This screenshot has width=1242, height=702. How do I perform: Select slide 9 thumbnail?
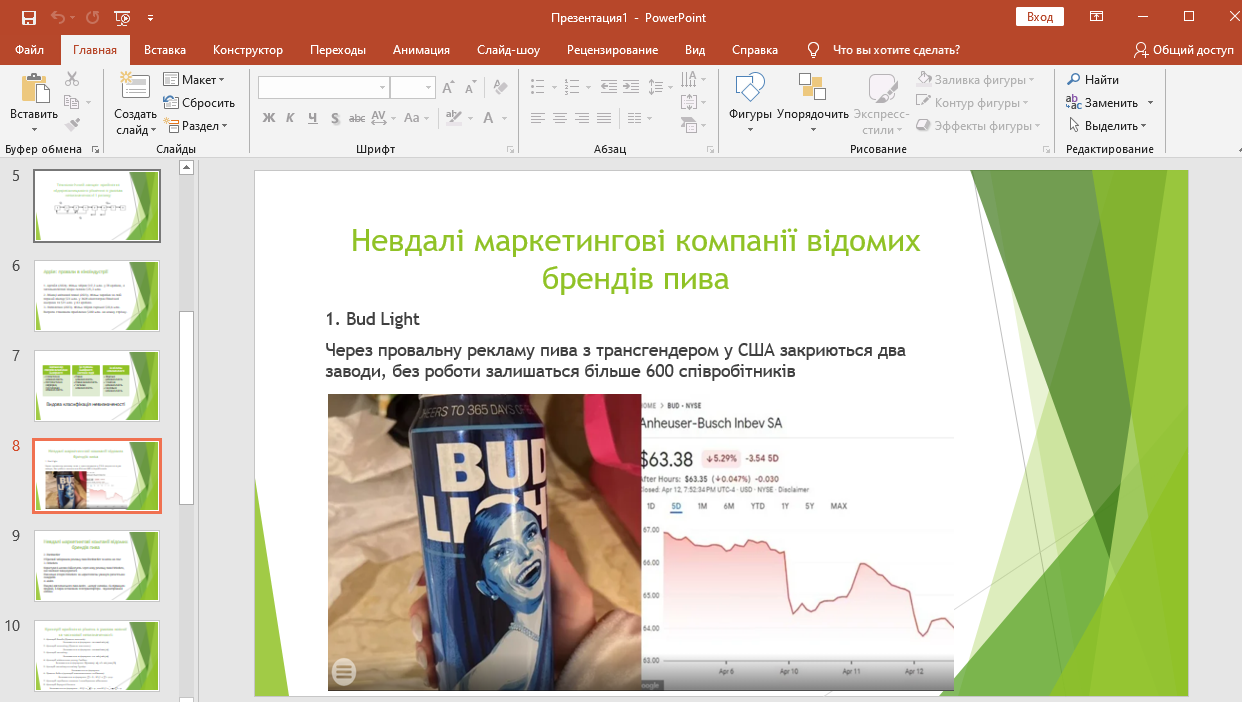coord(96,566)
